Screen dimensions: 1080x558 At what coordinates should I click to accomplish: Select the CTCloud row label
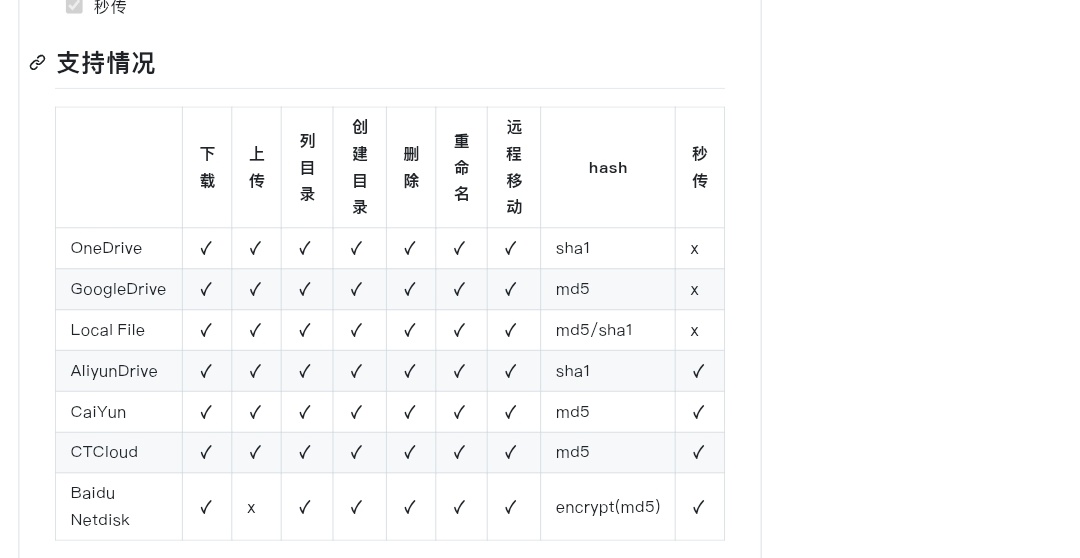tap(104, 452)
